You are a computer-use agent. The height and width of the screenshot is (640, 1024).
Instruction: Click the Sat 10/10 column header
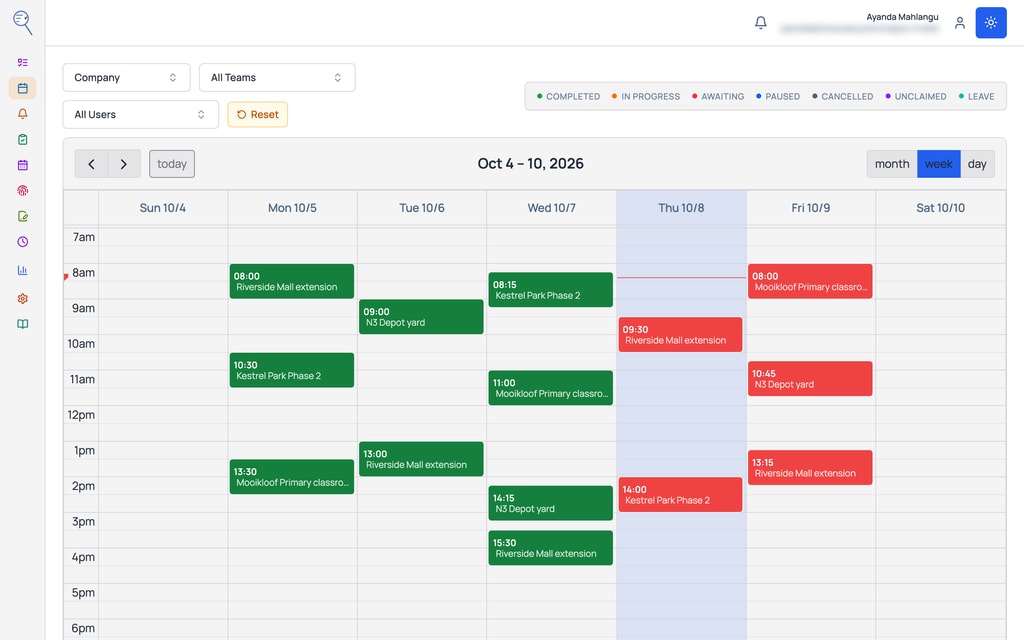click(x=940, y=208)
